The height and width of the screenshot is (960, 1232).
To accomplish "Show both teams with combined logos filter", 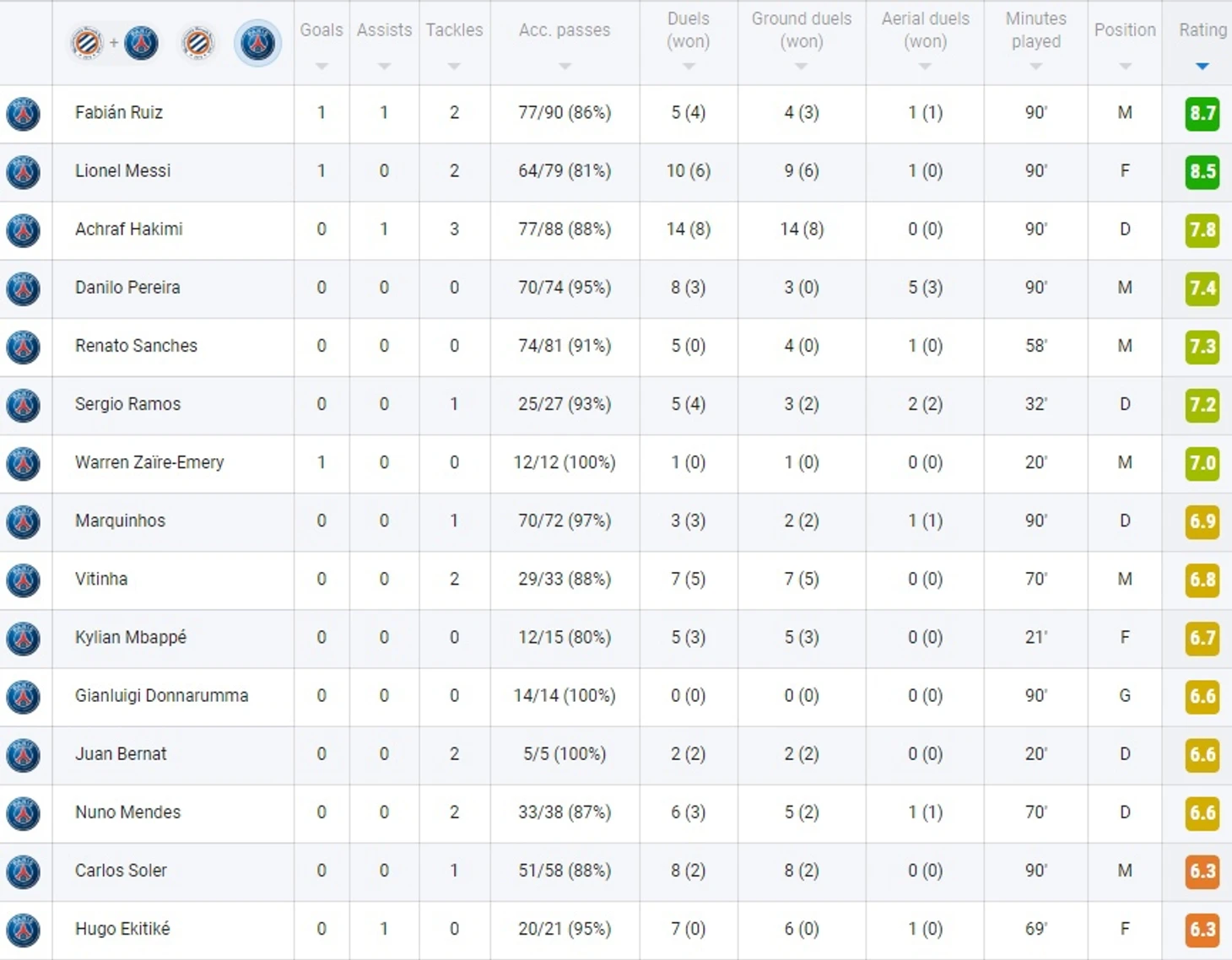I will (x=114, y=43).
